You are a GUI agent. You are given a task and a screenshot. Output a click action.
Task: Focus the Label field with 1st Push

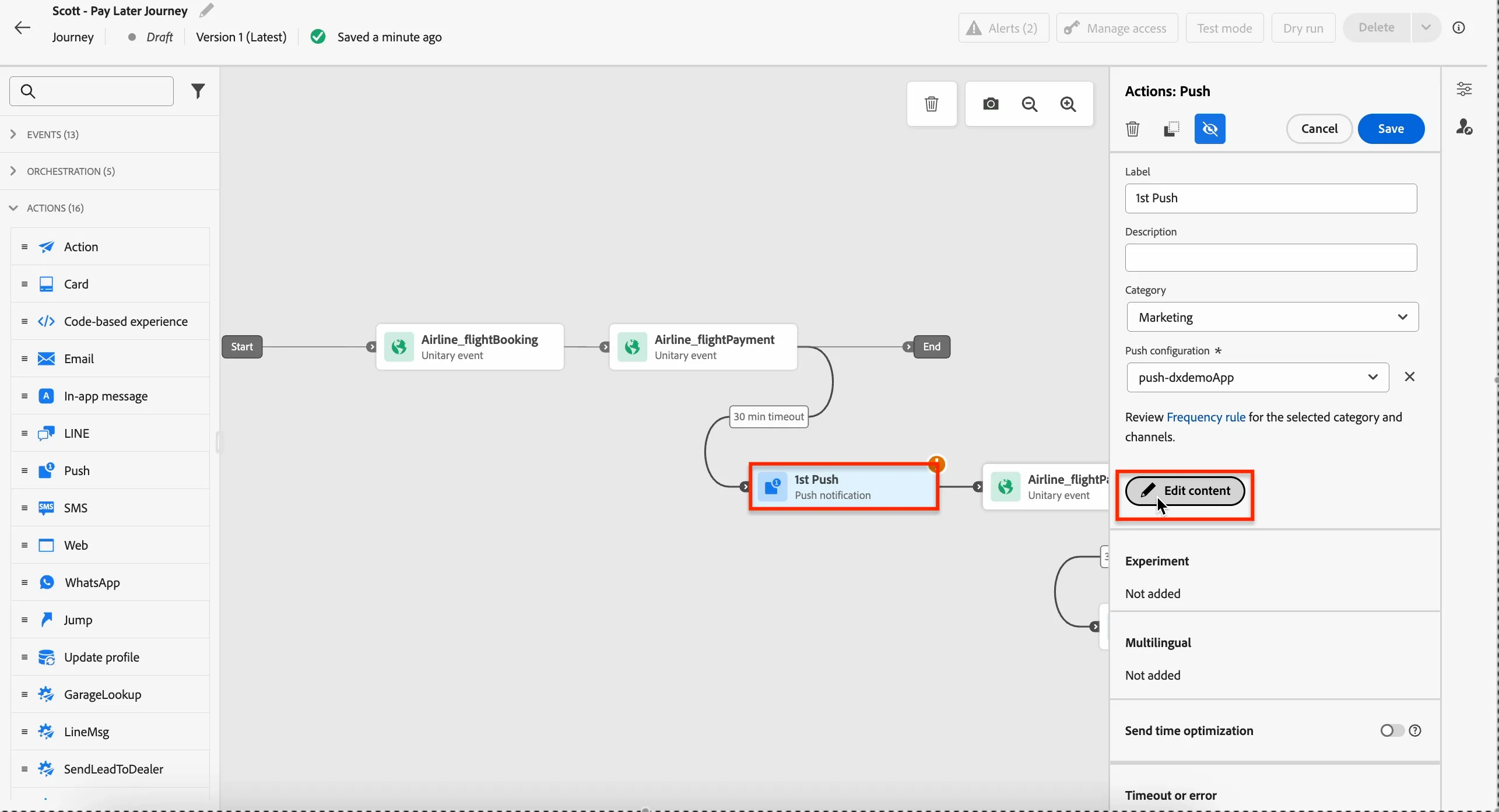click(x=1271, y=198)
